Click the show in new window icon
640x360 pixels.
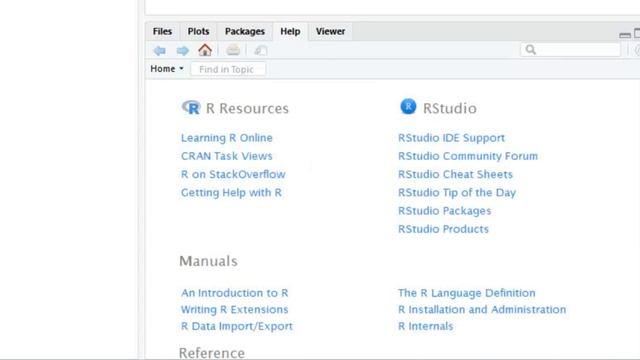tap(260, 51)
